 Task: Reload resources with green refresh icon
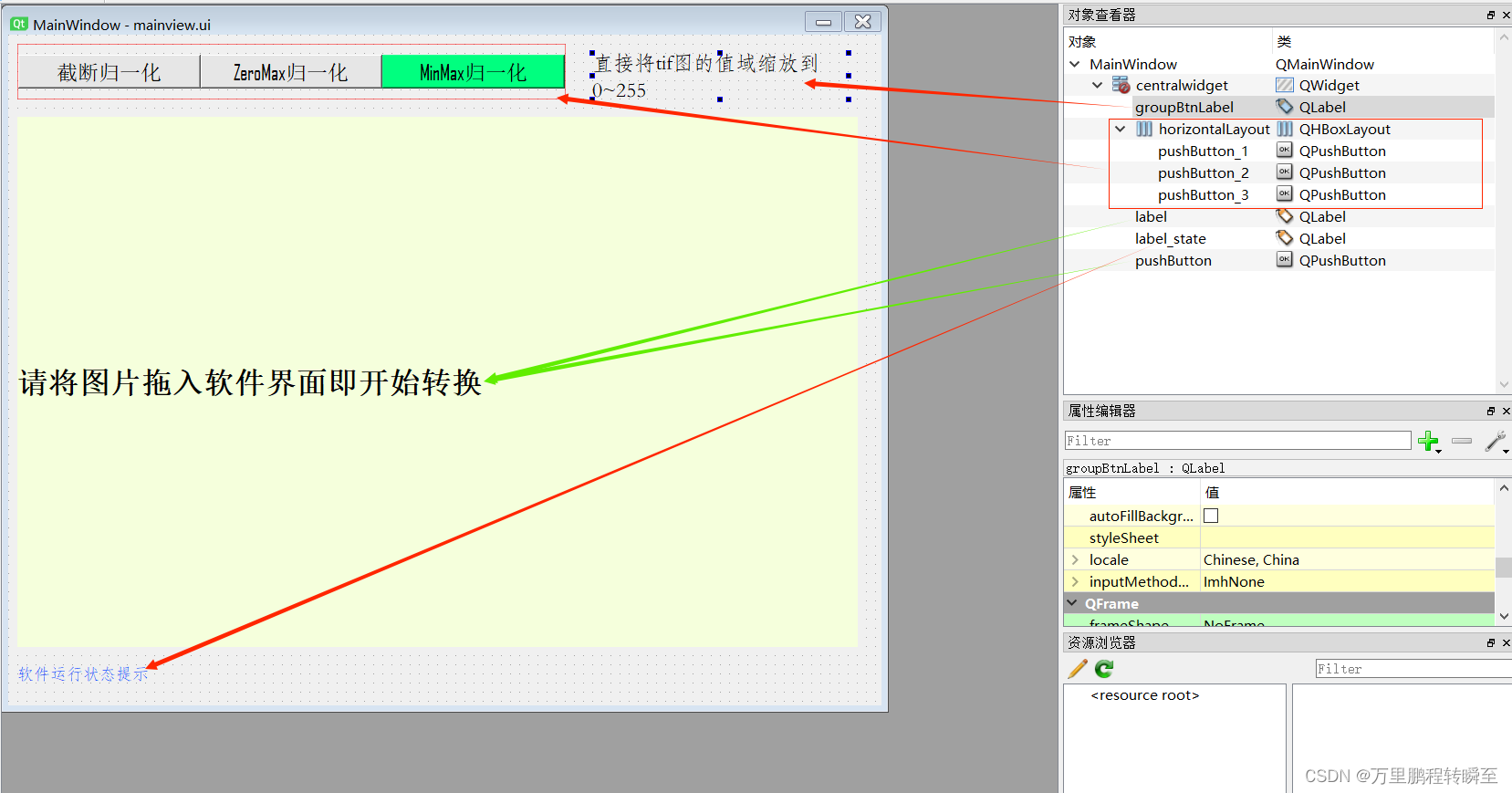1104,669
